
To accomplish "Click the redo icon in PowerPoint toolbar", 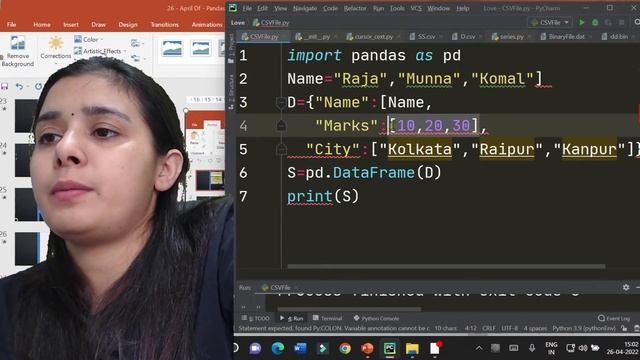I will [38, 86].
